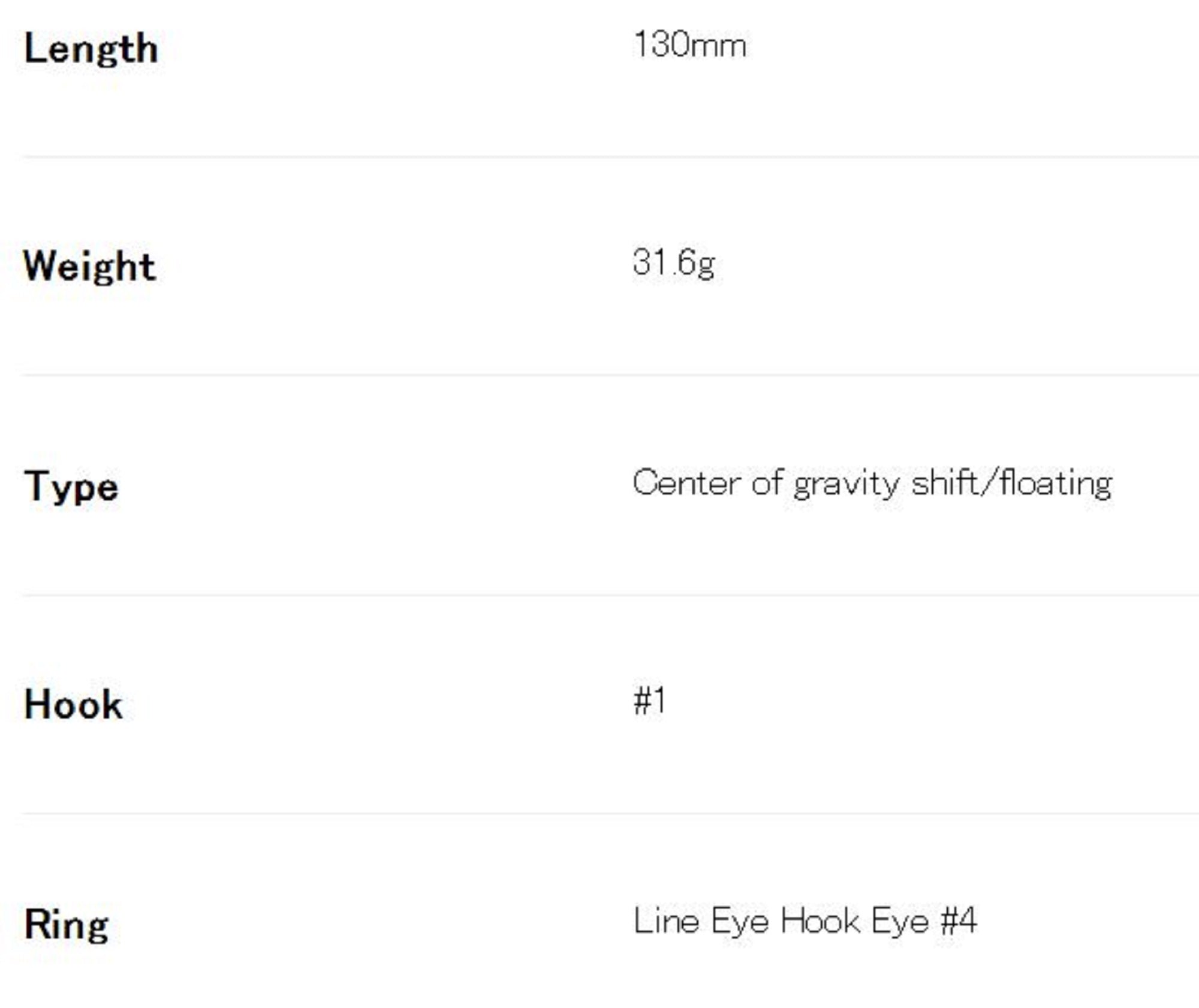Select the "#1" hook size value
This screenshot has height=1008, width=1199.
click(650, 700)
